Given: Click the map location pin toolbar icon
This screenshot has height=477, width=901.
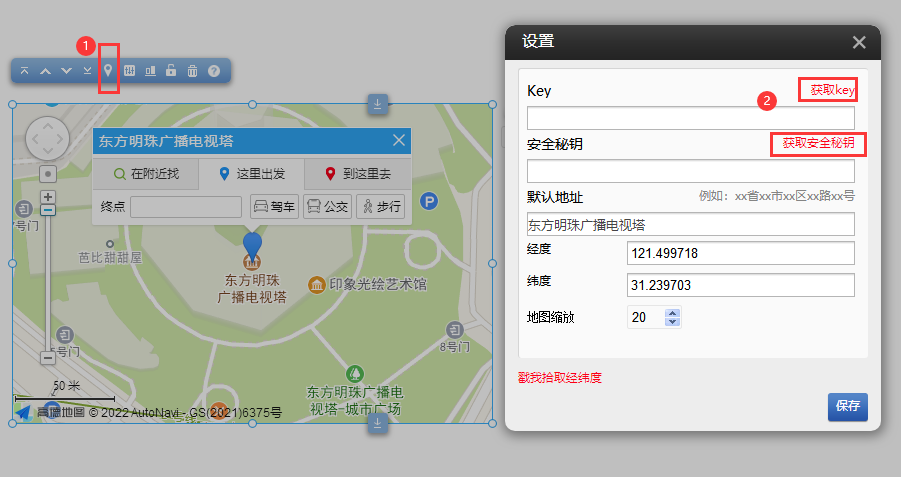Looking at the screenshot, I should click(x=108, y=71).
